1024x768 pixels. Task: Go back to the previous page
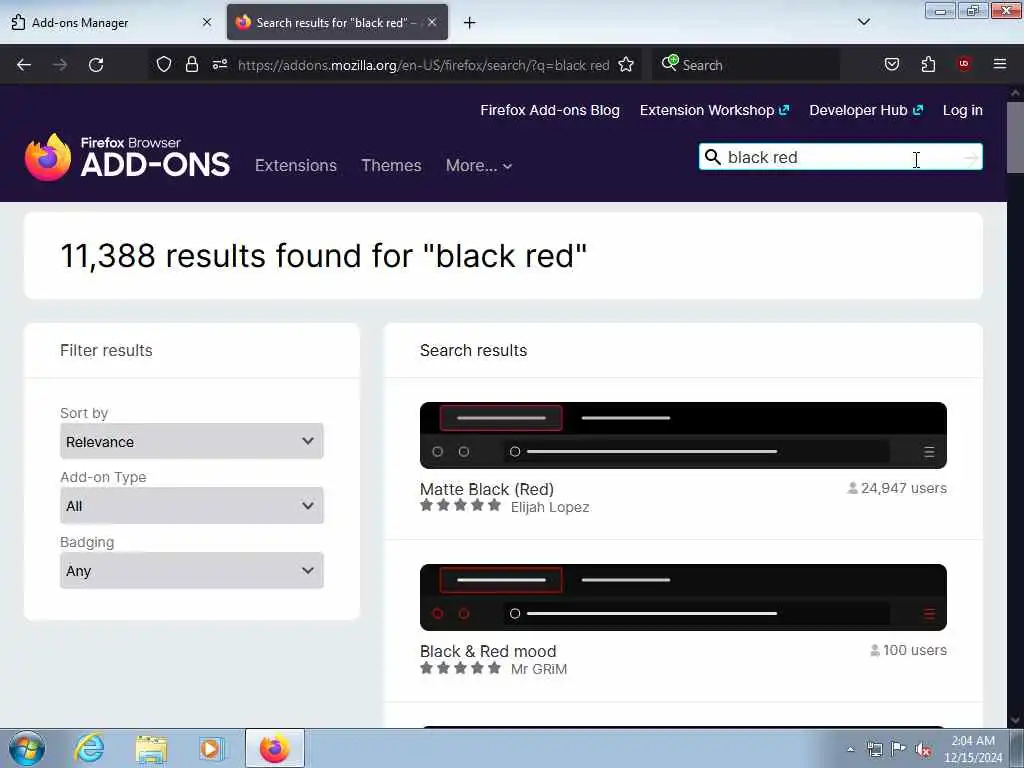pyautogui.click(x=24, y=65)
